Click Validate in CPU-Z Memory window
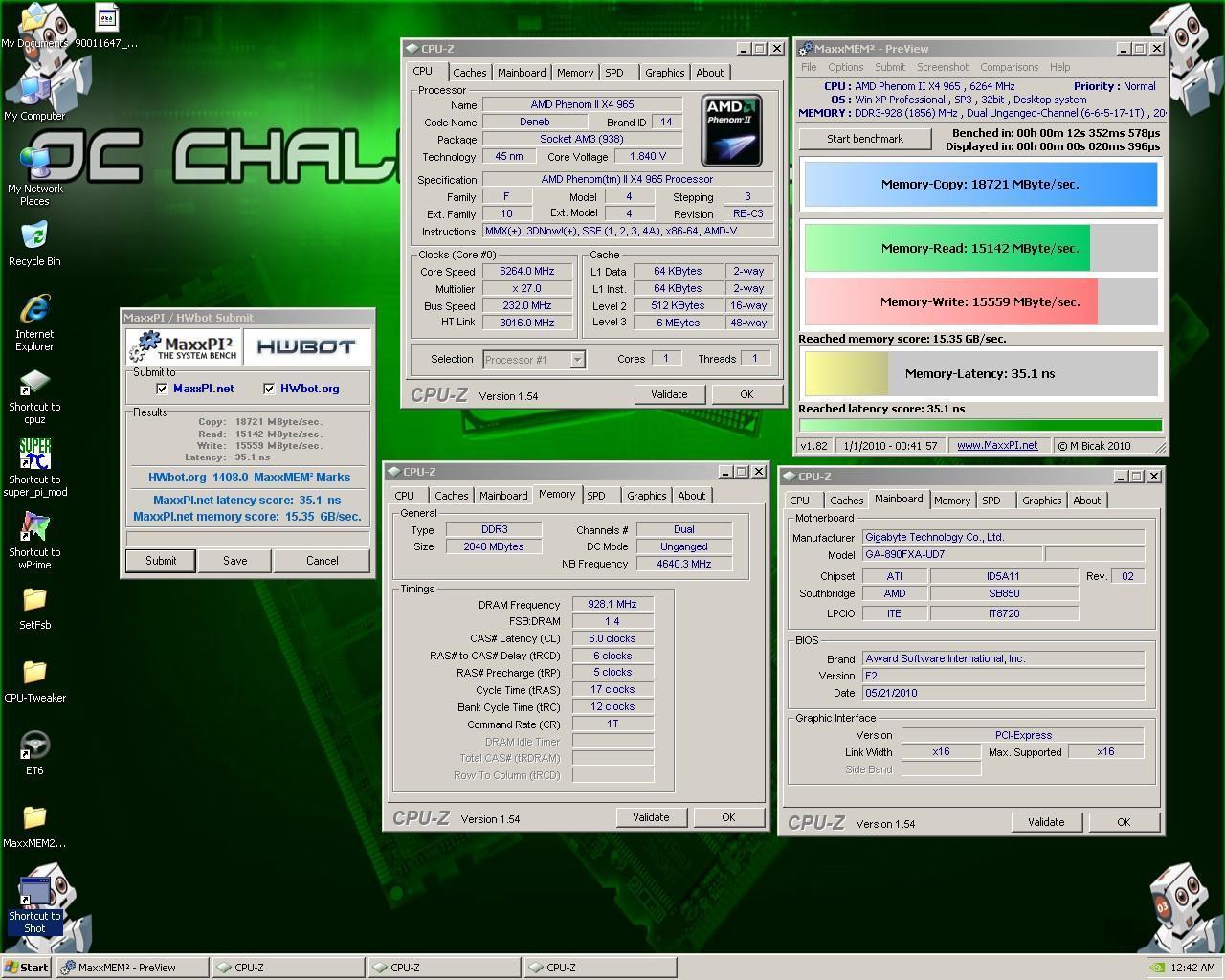The width and height of the screenshot is (1225, 980). tap(651, 817)
